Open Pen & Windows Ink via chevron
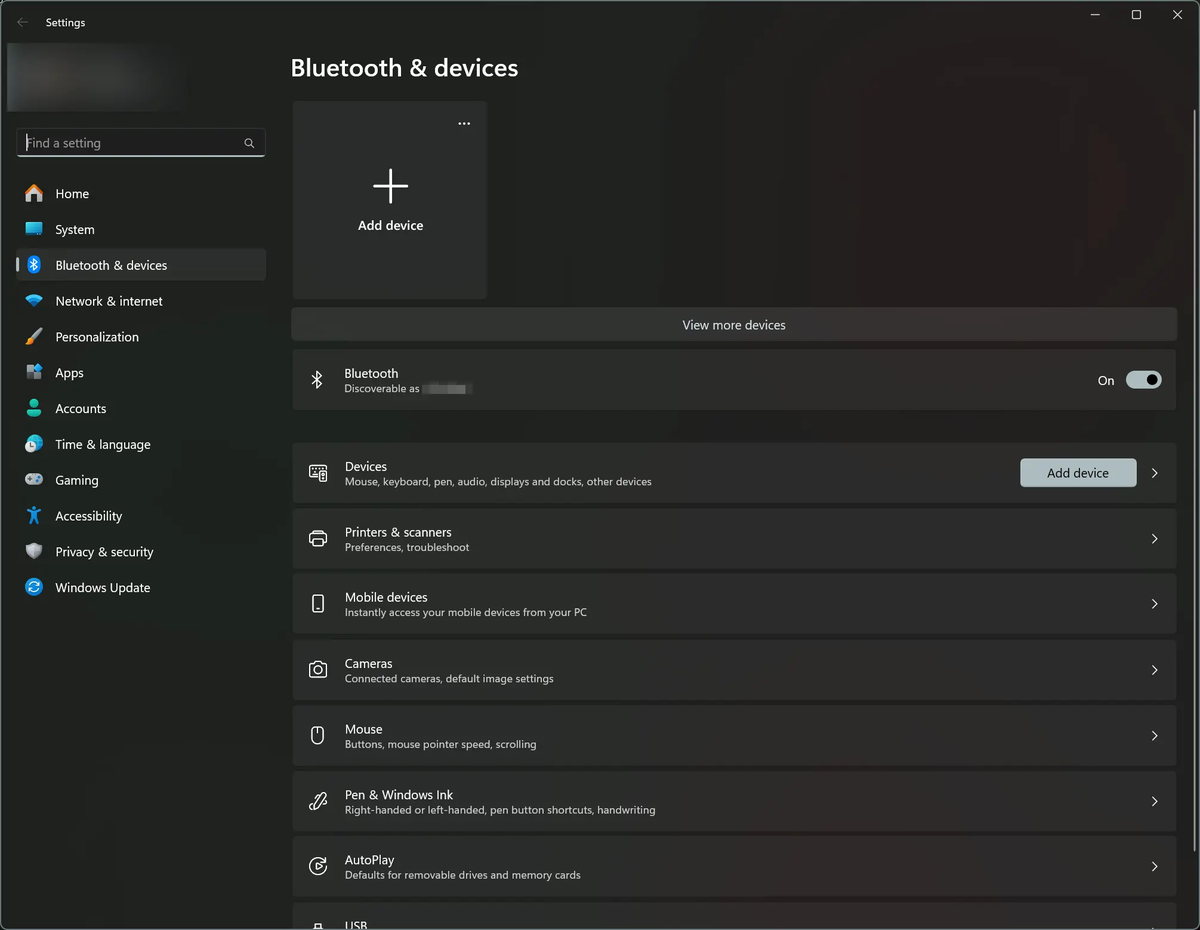Screen dimensions: 1200x930 (x=1155, y=801)
